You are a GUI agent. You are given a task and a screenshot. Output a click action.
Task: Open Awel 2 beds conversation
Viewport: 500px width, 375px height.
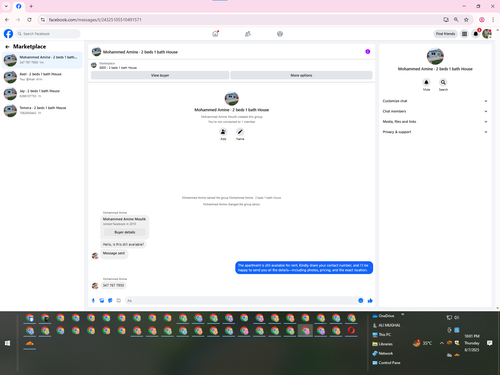[42, 77]
